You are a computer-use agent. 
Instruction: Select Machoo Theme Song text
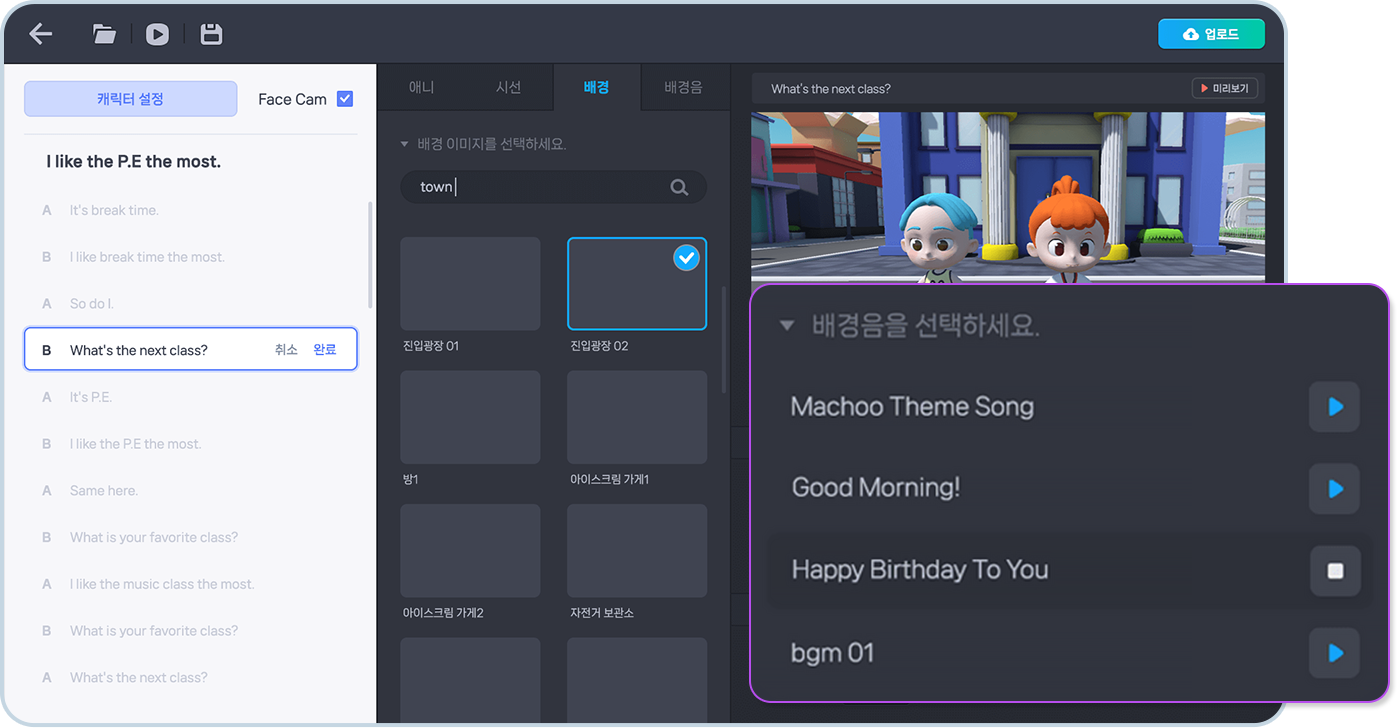click(x=912, y=407)
